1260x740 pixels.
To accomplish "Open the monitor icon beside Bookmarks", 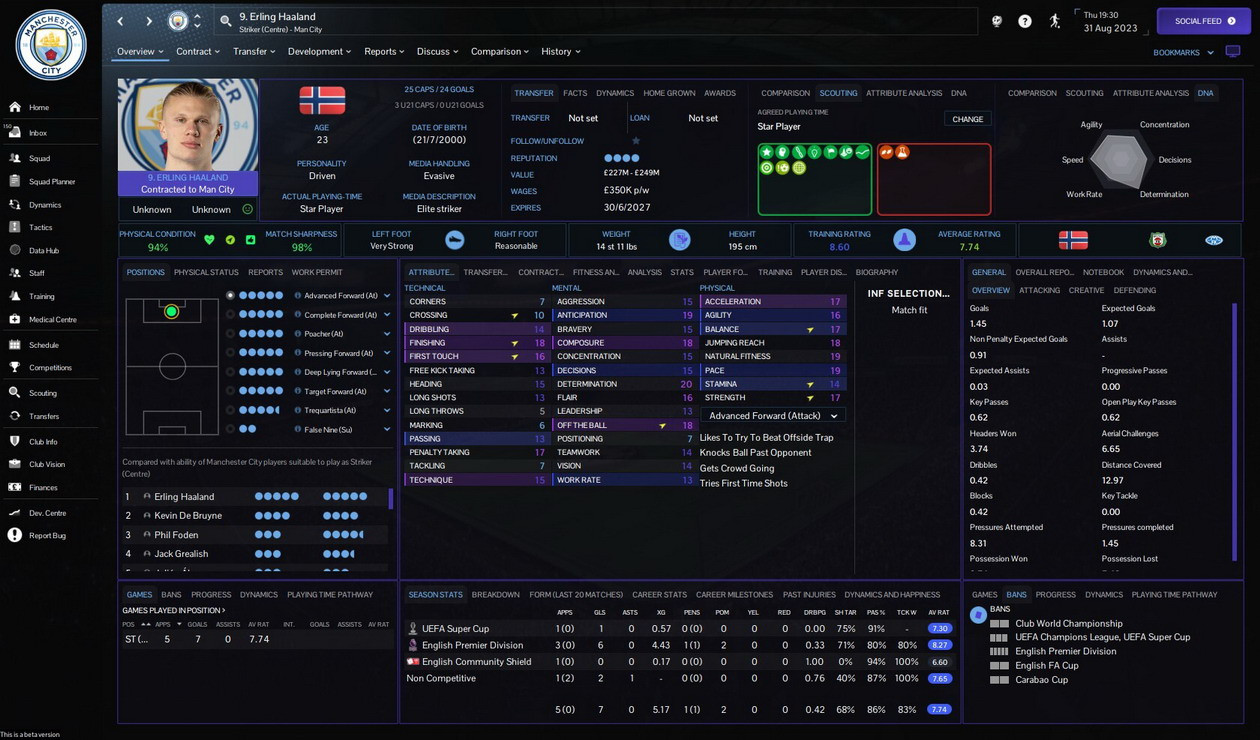I will click(1232, 52).
